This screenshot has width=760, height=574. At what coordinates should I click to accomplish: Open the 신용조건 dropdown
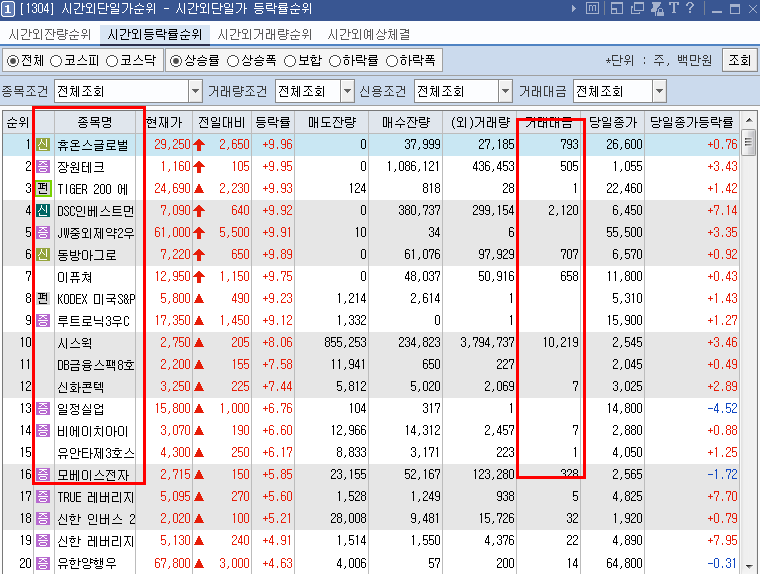pyautogui.click(x=505, y=91)
